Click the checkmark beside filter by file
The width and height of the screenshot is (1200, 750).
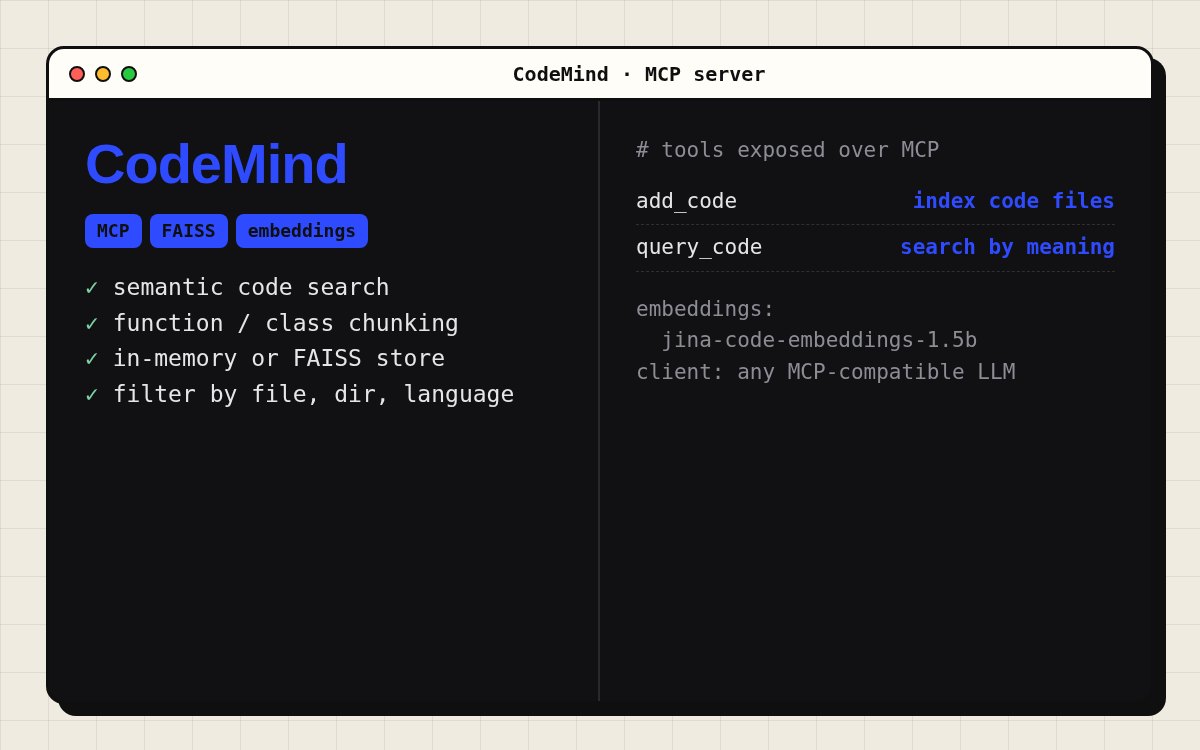click(92, 395)
